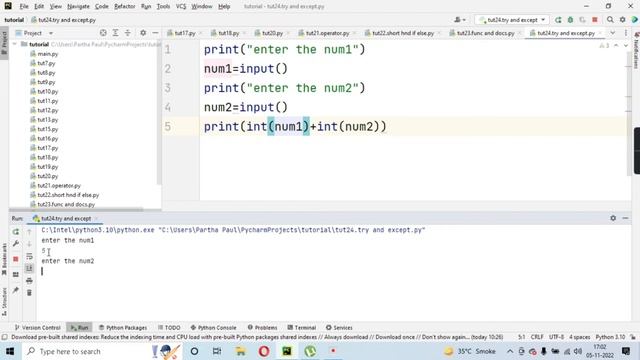Toggle soft-wrap in Run console
The width and height of the screenshot is (640, 360).
(29, 256)
